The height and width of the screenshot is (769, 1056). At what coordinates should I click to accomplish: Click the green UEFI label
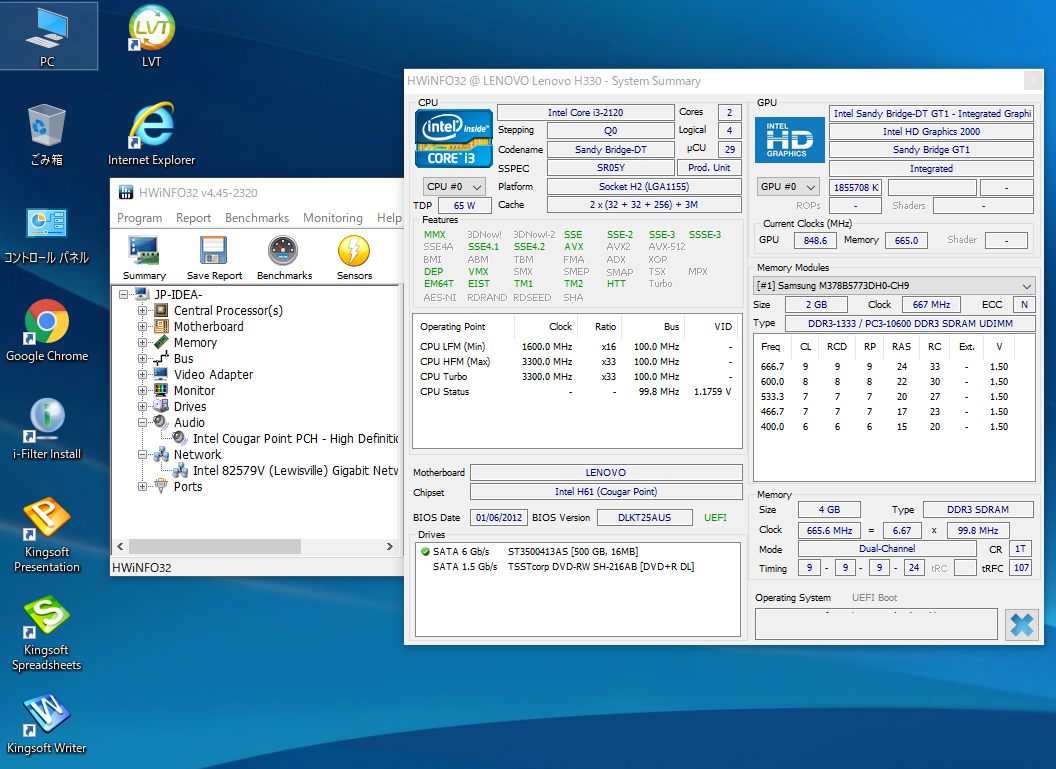[715, 517]
